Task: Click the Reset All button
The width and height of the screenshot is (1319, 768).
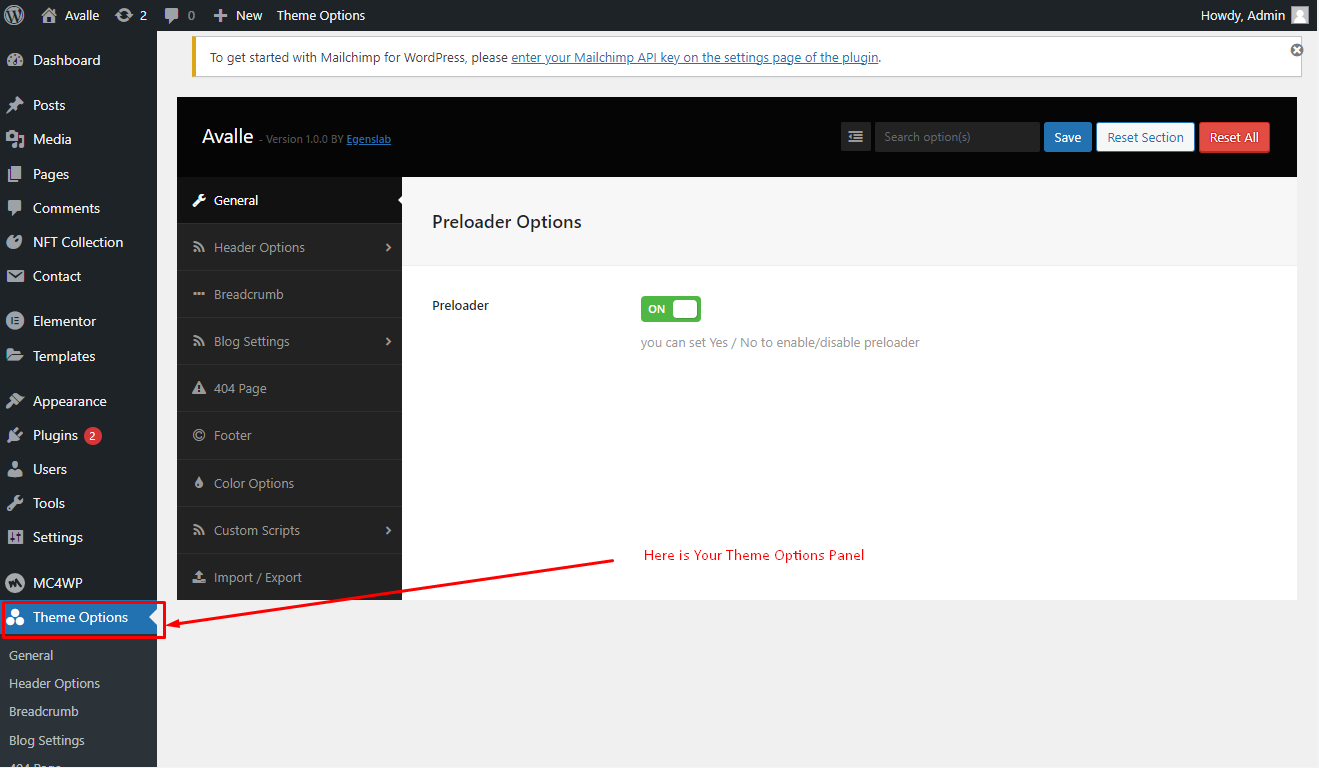Action: 1234,137
